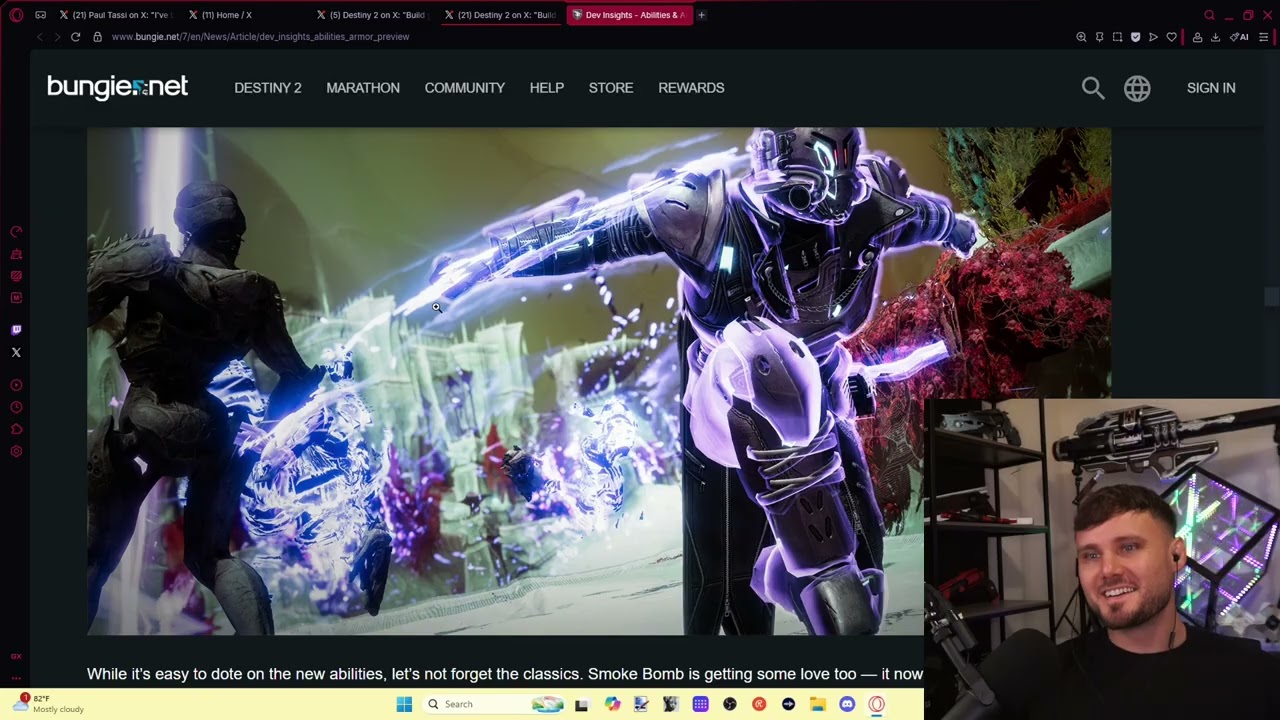1280x720 pixels.
Task: Open the Destiny 2 nav menu
Action: coord(268,88)
